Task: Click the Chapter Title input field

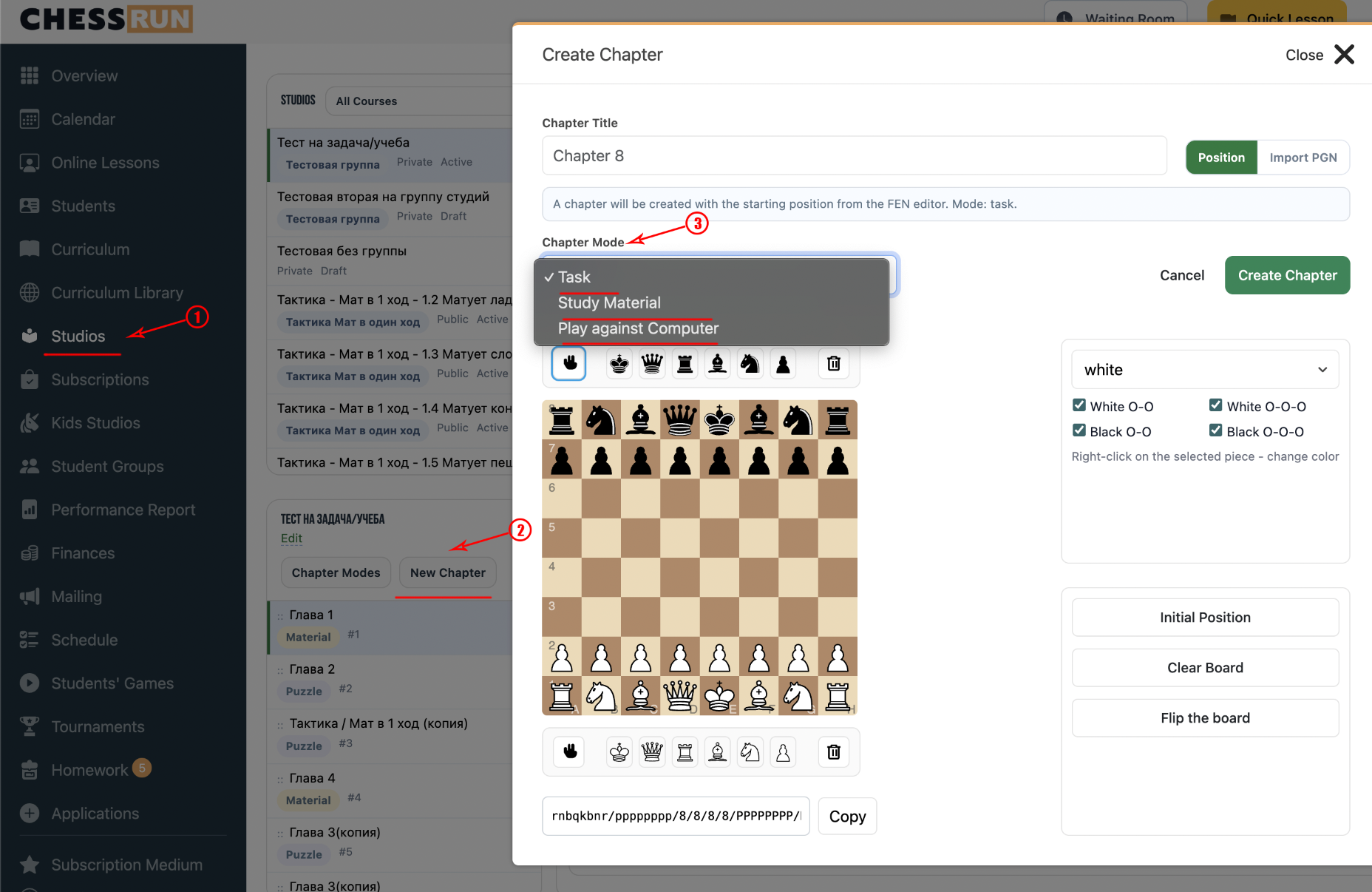Action: (855, 155)
